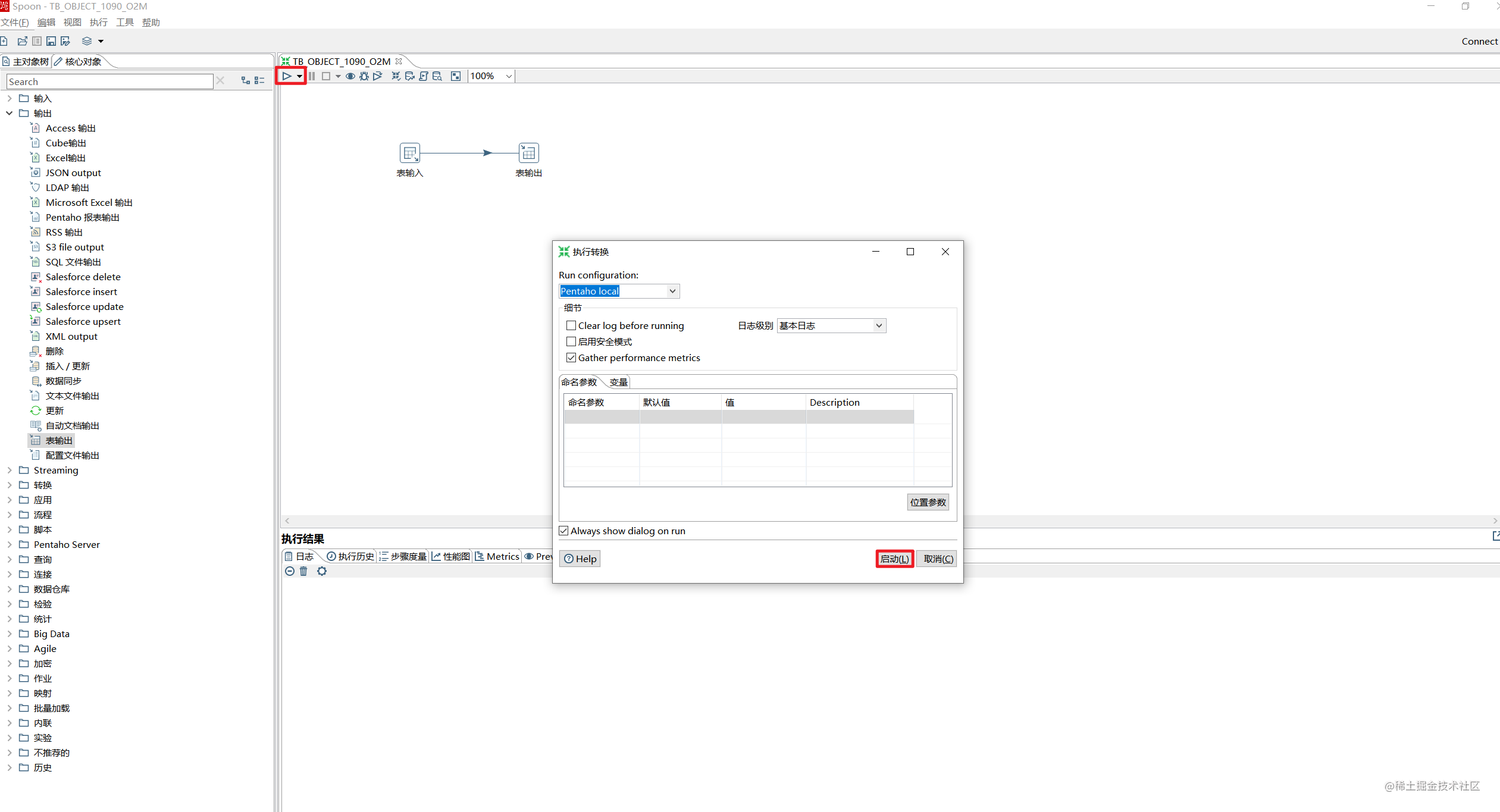Click the 位置参数 button

coord(928,502)
